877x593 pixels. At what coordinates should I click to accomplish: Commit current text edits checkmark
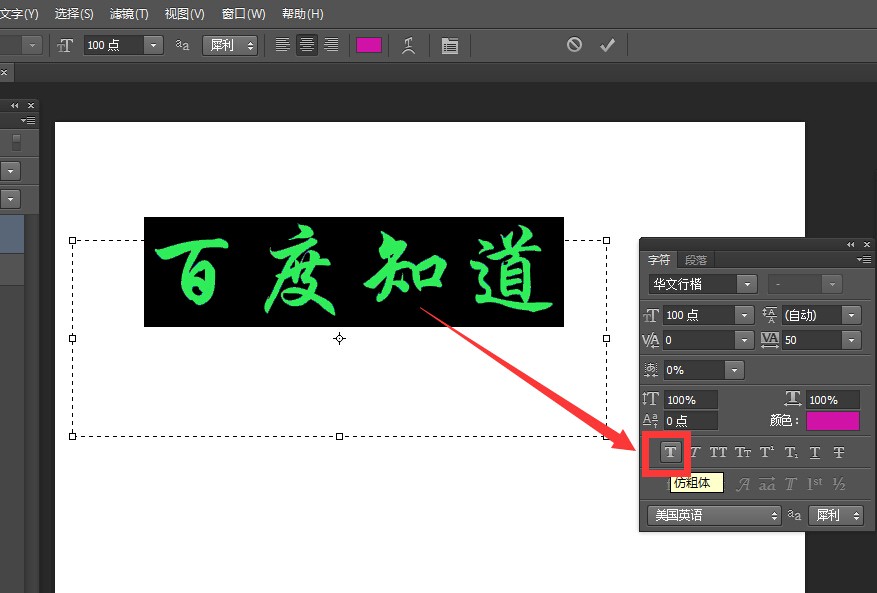607,45
